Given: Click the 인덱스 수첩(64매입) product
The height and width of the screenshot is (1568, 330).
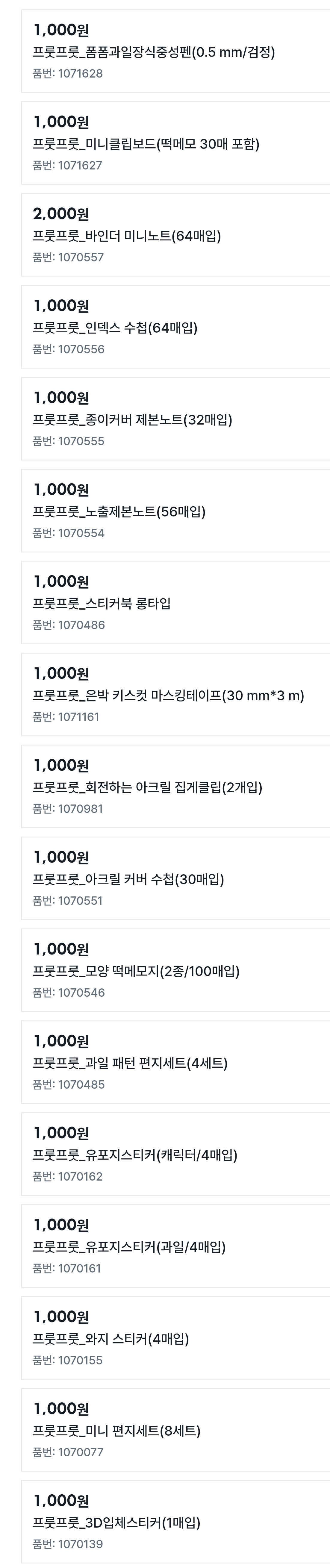Looking at the screenshot, I should pos(176,327).
